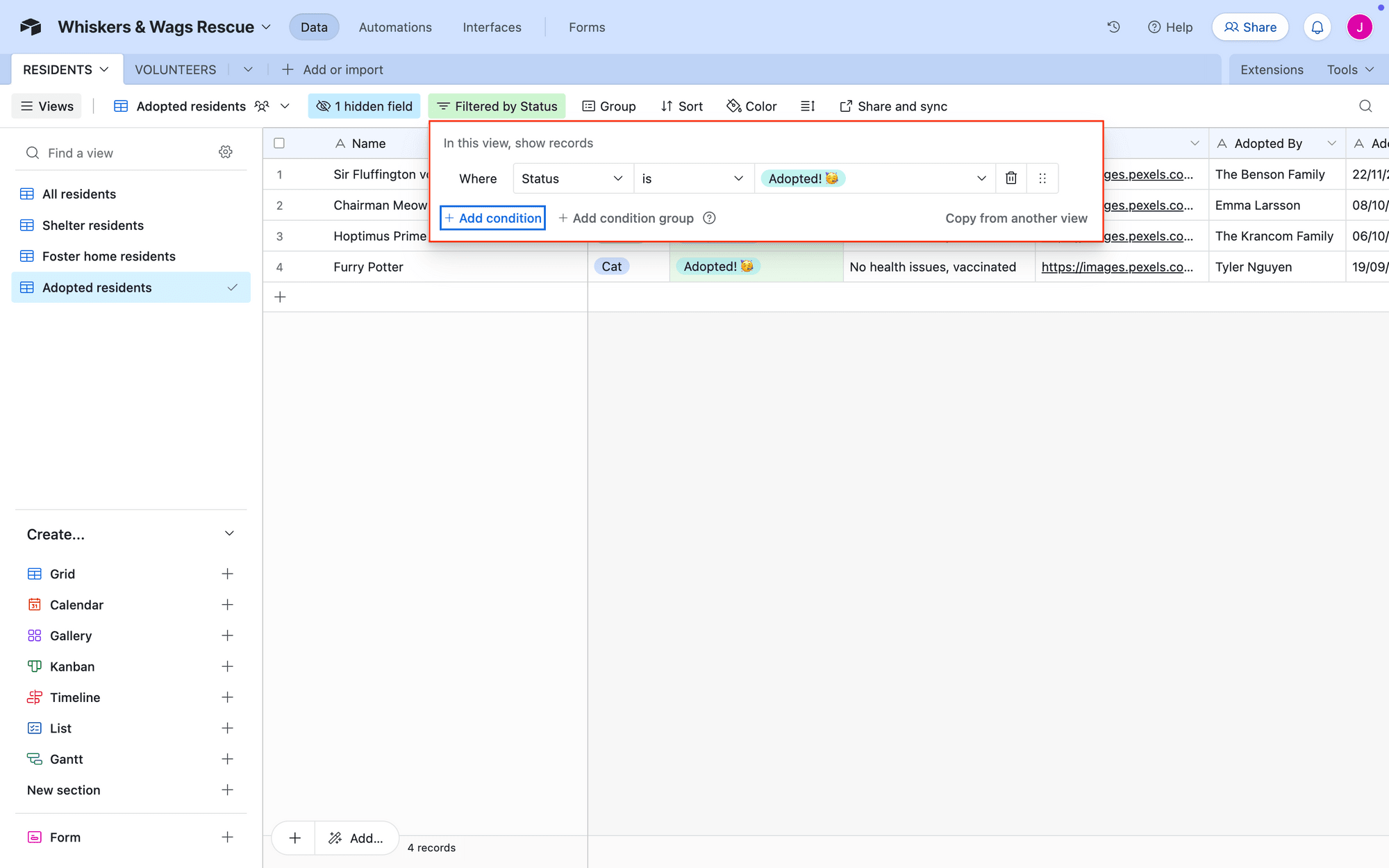This screenshot has width=1389, height=868.
Task: Click the image URL link for Furry Potter
Action: [x=1118, y=266]
